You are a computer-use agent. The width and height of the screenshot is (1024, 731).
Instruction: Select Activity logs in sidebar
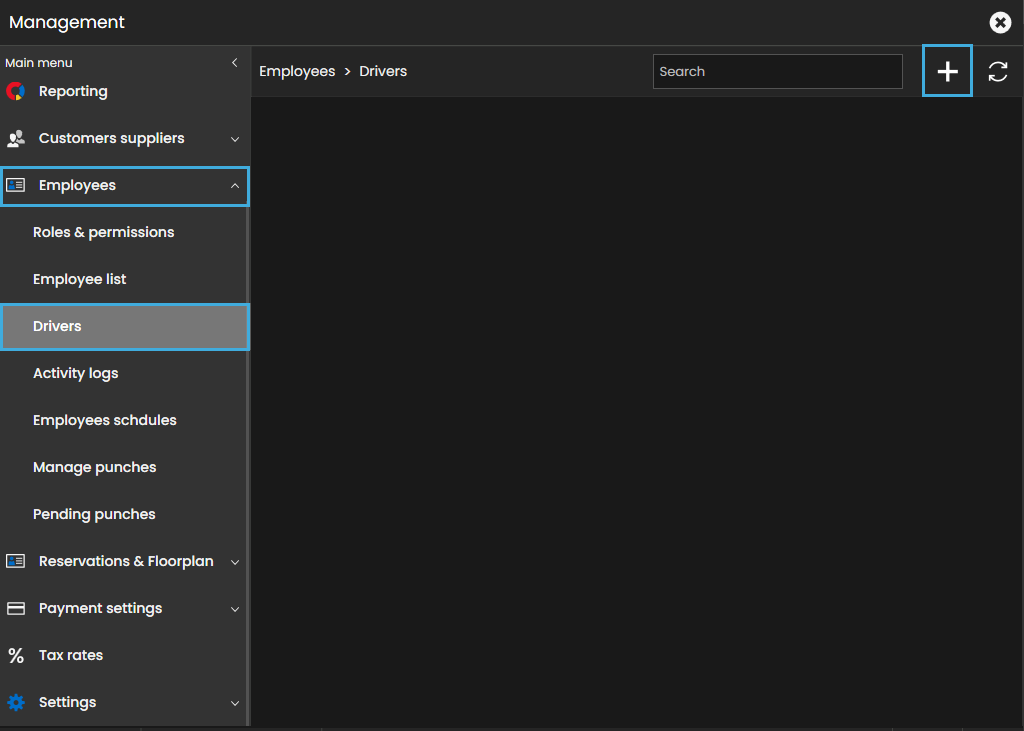(76, 373)
